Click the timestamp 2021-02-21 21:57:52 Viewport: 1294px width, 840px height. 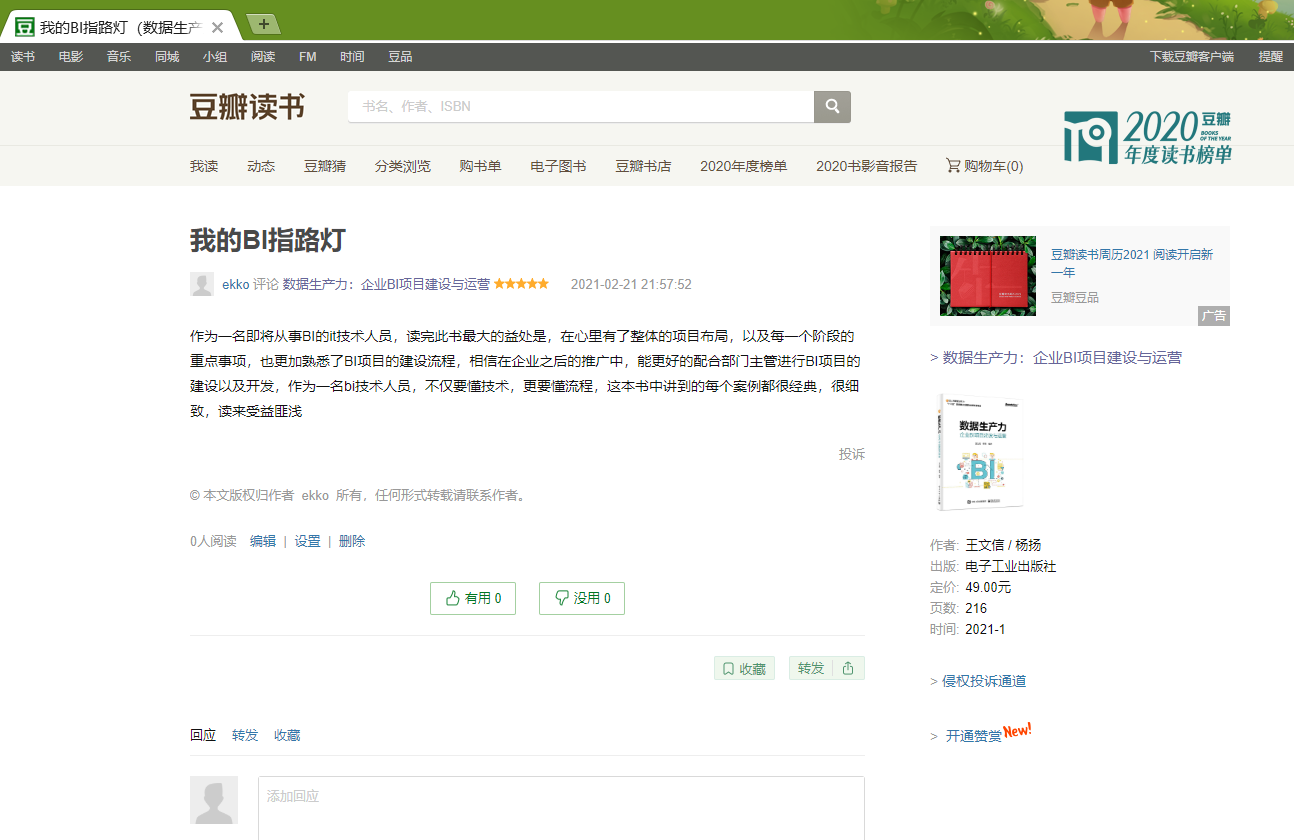click(631, 284)
